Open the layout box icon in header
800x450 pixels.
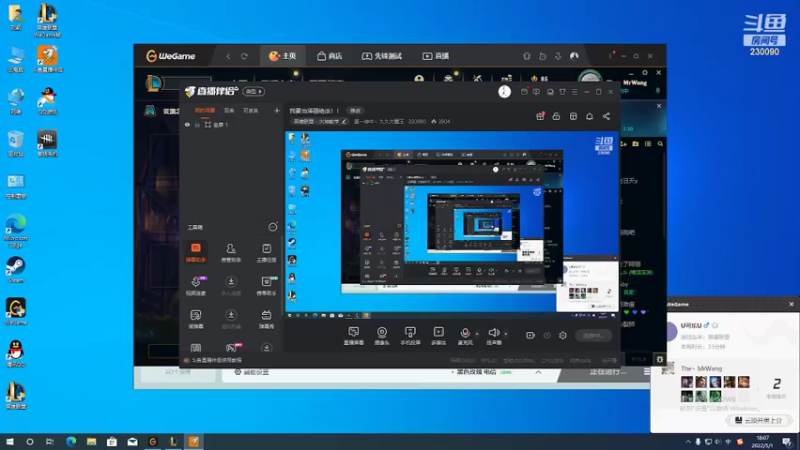pos(573,116)
